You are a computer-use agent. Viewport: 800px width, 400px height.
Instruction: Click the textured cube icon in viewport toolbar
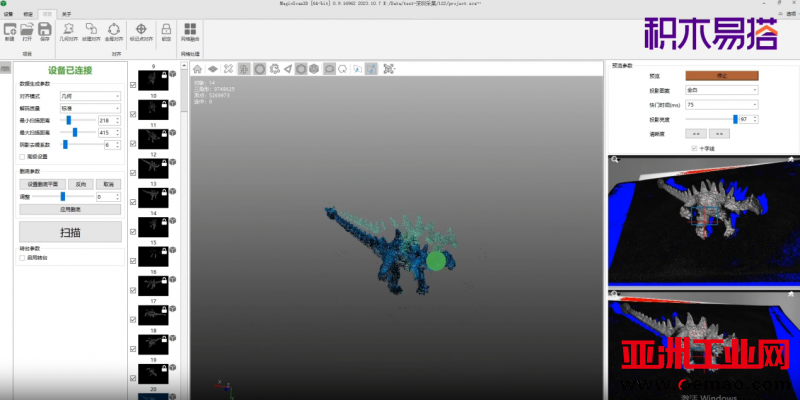pyautogui.click(x=314, y=69)
